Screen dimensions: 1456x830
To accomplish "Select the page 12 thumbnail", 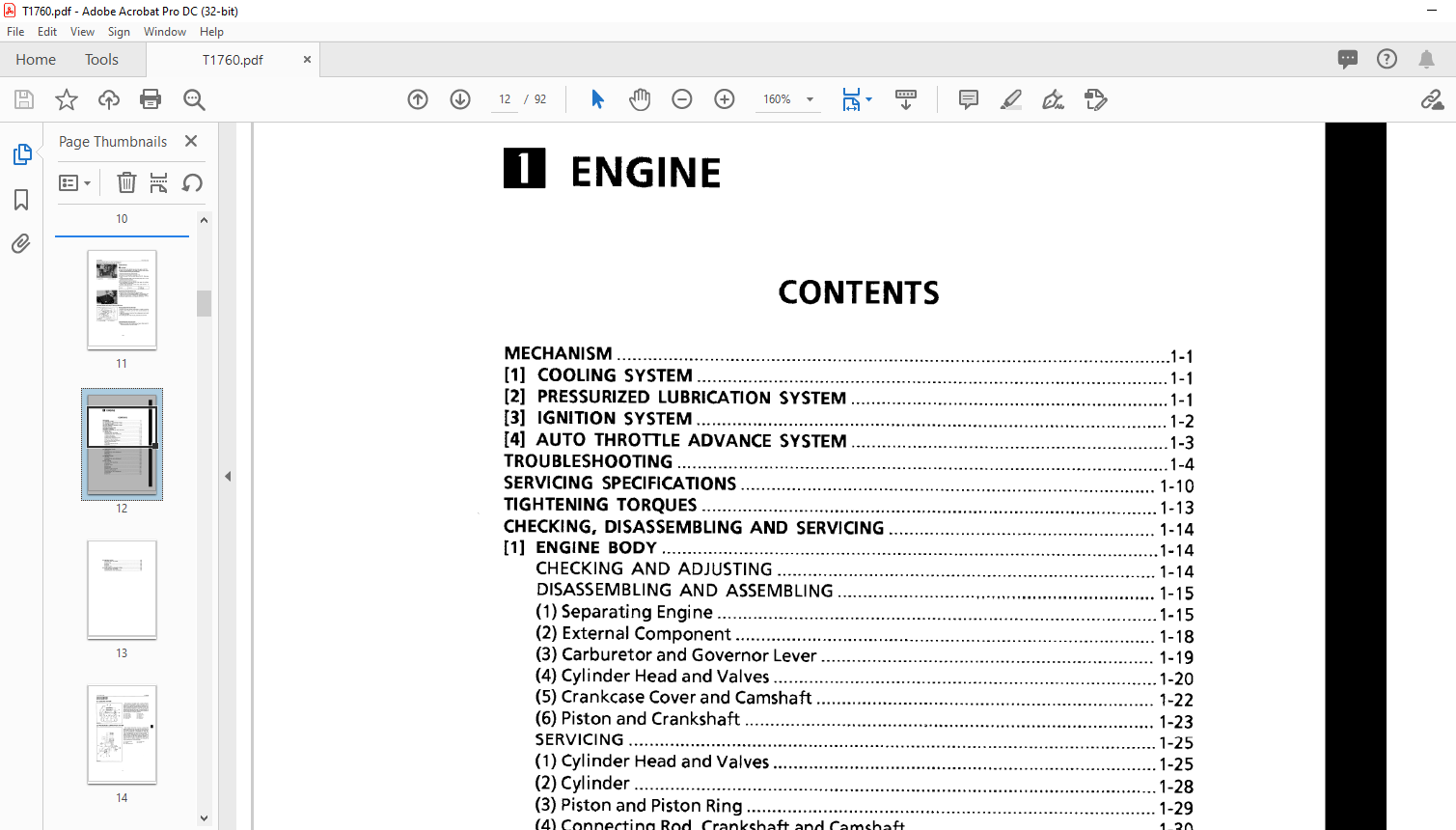I will click(x=122, y=445).
